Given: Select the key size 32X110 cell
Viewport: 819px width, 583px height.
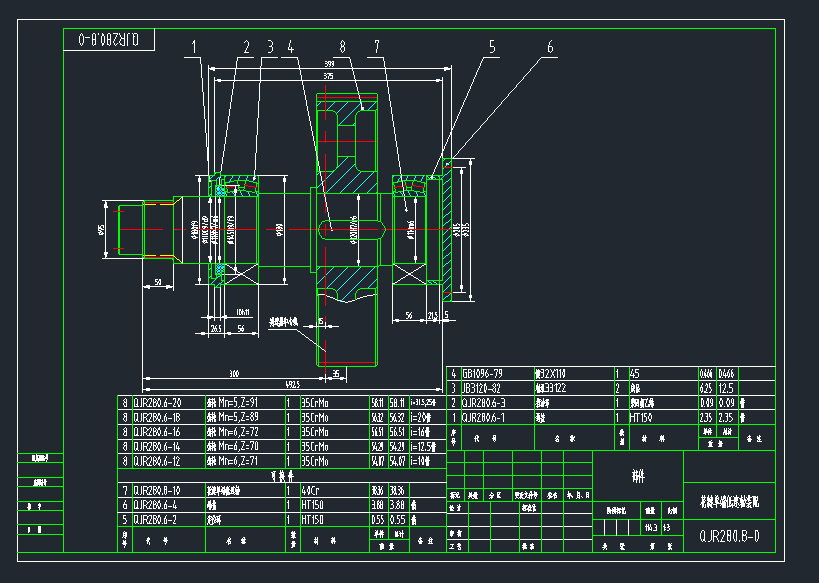Looking at the screenshot, I should [x=551, y=374].
